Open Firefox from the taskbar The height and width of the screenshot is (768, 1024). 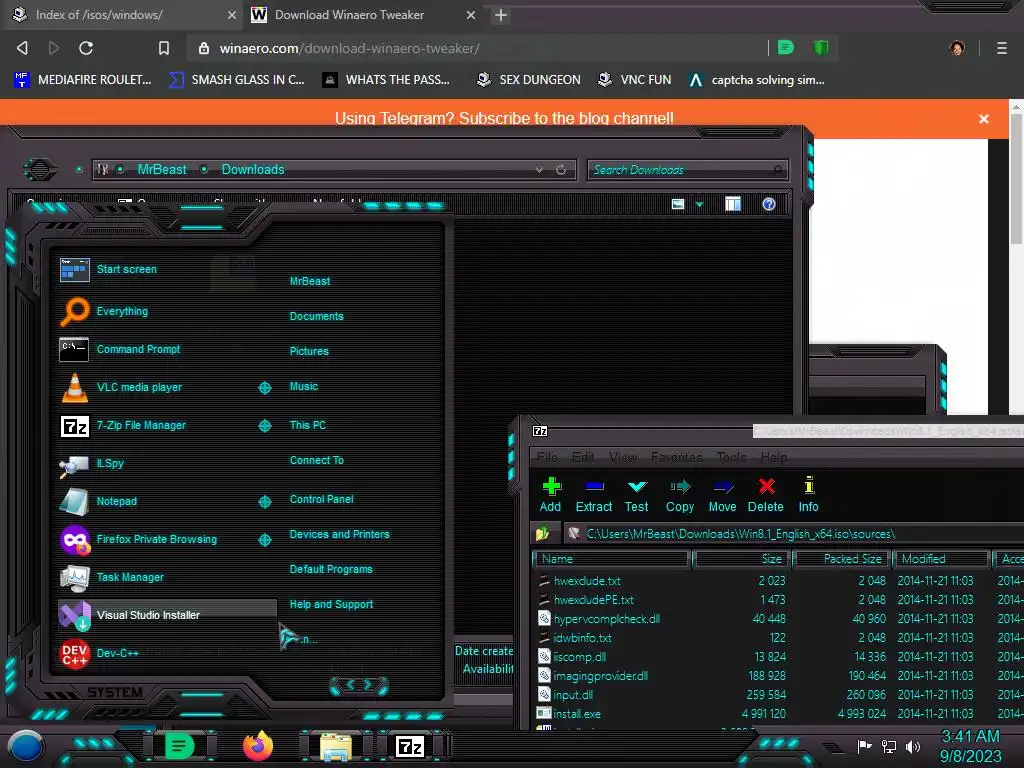257,746
